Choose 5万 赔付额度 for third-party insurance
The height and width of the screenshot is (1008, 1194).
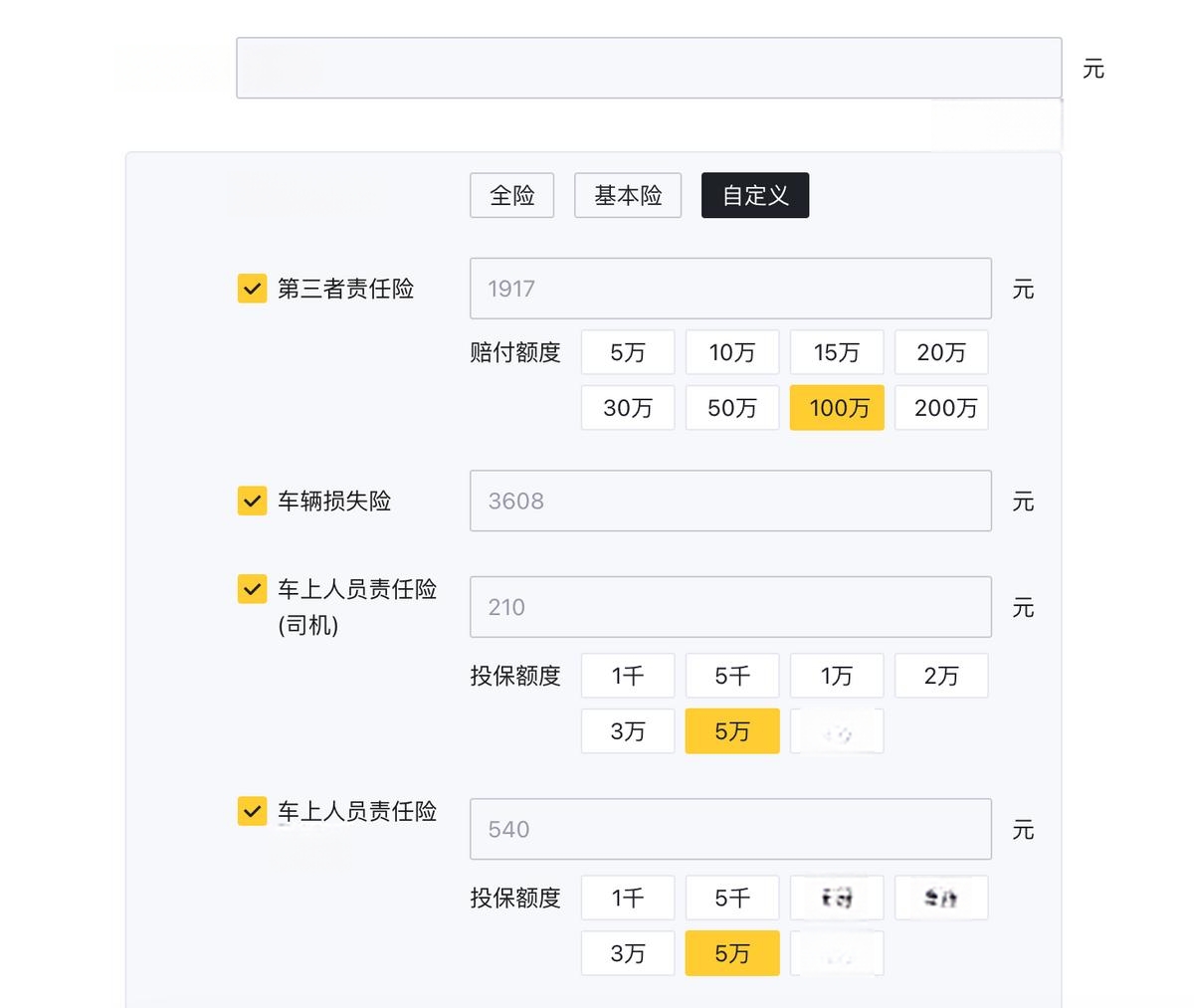click(x=628, y=352)
